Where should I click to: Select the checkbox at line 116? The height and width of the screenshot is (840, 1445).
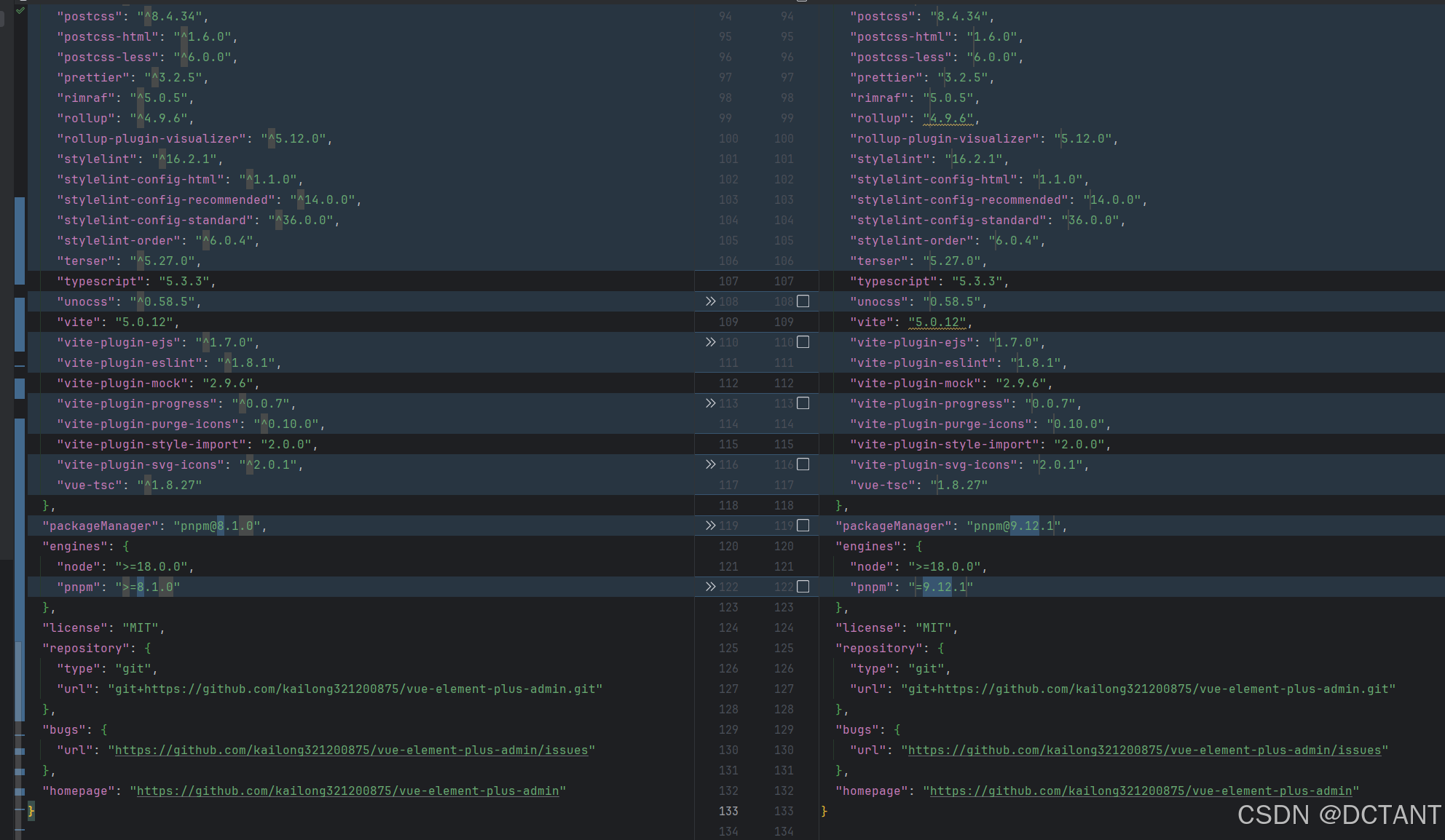803,464
